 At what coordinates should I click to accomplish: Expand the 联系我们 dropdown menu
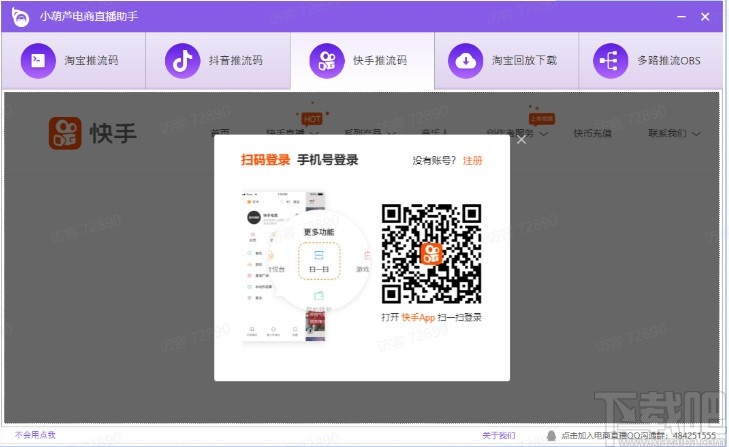point(674,133)
